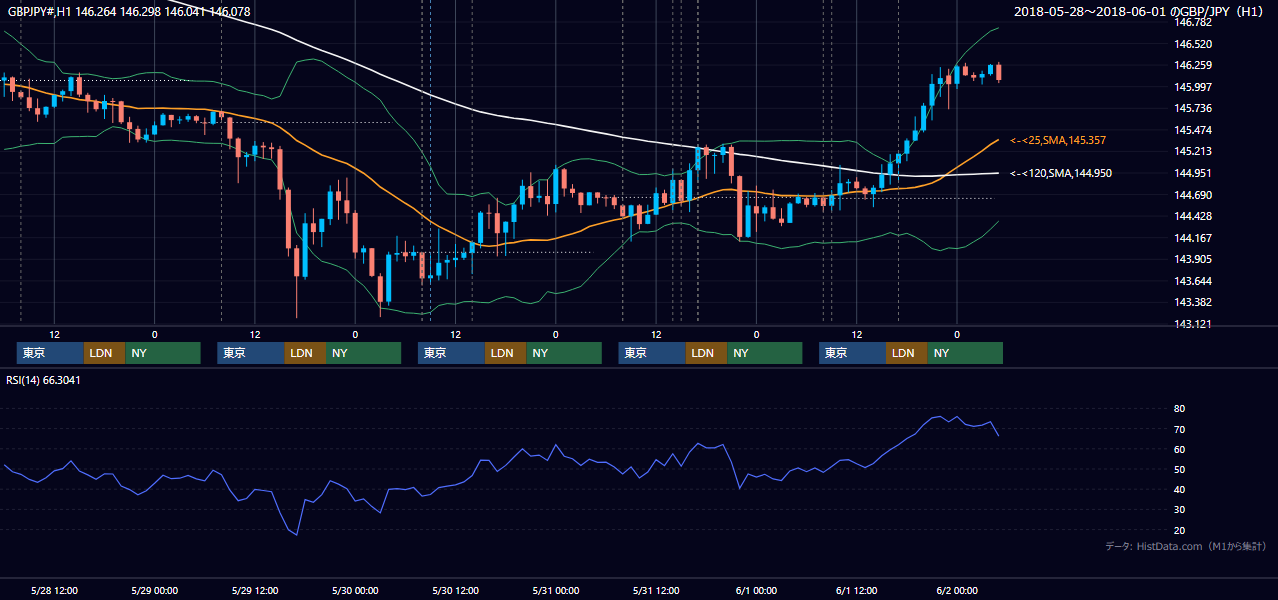Click the 6/1 12:00 time label
The width and height of the screenshot is (1278, 600).
coord(856,590)
